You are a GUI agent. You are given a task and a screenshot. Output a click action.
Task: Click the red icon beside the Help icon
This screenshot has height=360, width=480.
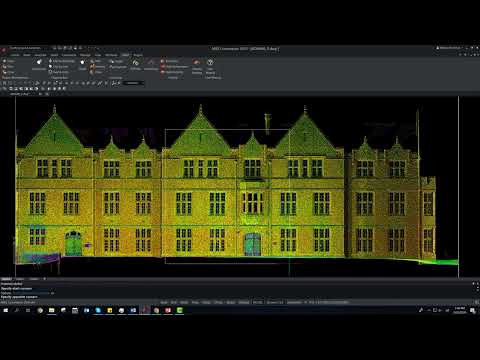(x=197, y=62)
